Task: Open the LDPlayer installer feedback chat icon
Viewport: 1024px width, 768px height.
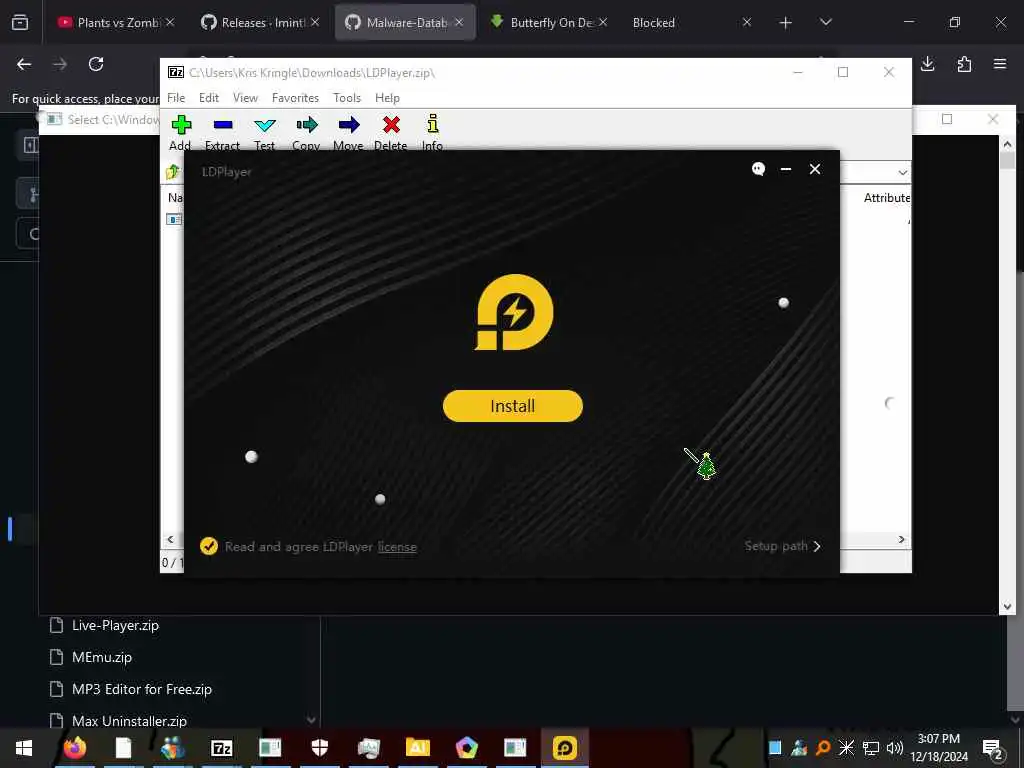Action: click(x=758, y=169)
